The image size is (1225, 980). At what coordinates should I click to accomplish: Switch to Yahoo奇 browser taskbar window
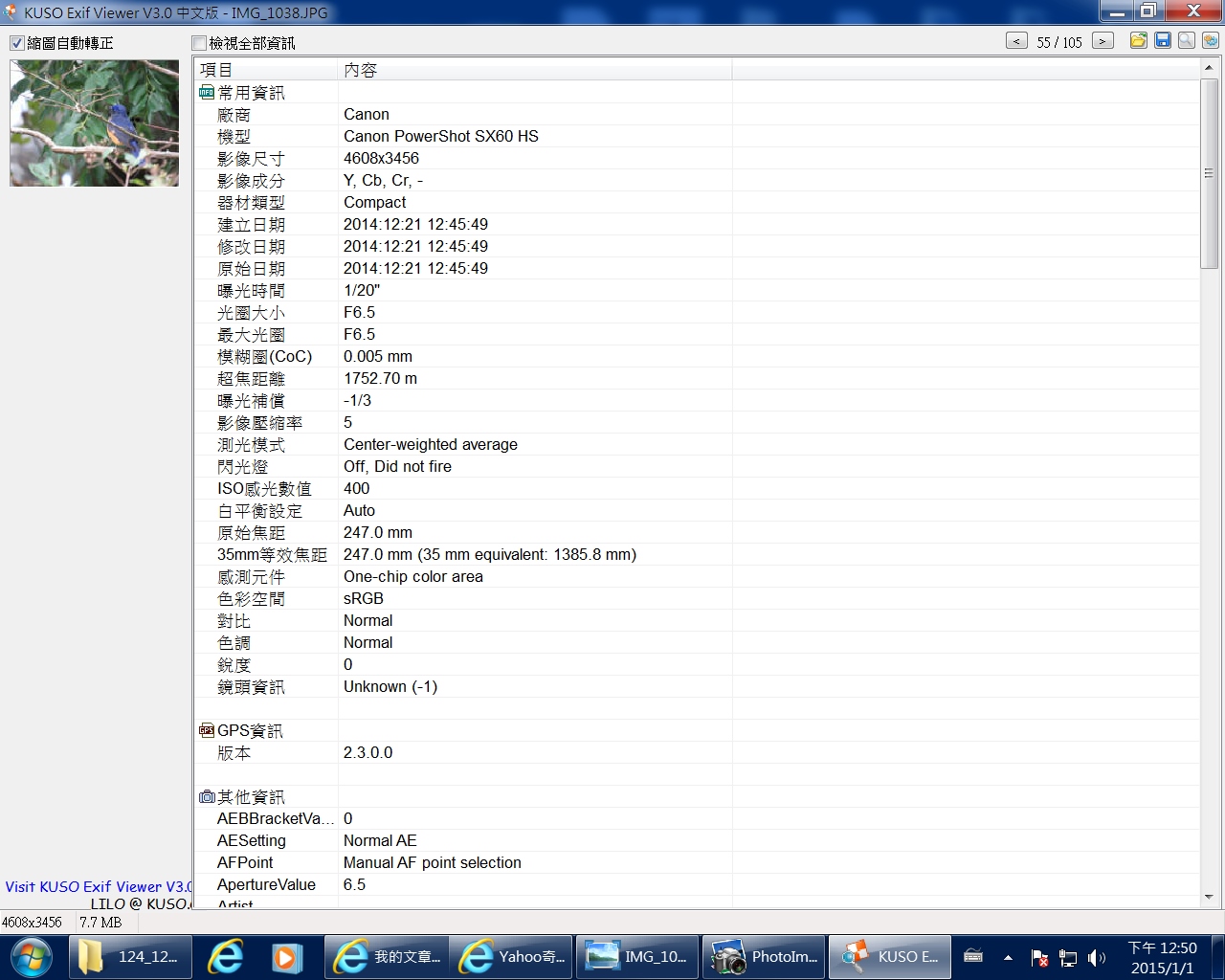click(x=511, y=957)
